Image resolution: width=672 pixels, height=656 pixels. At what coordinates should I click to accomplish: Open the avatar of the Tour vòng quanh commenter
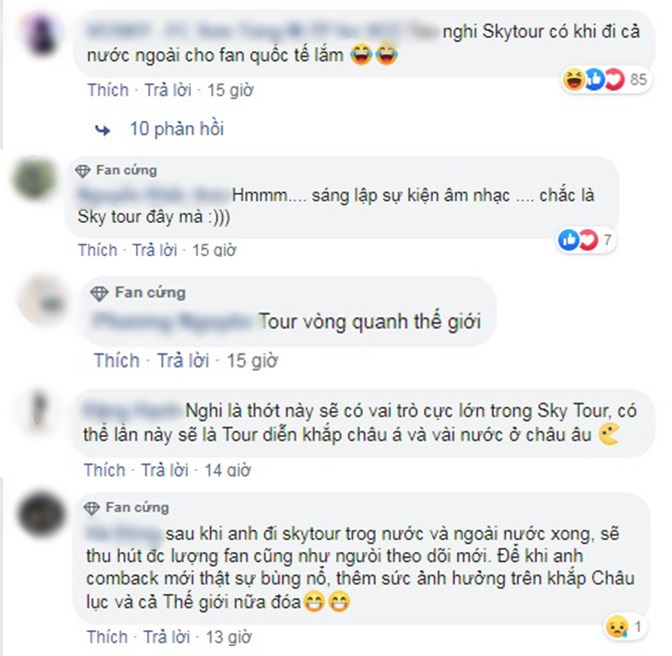click(43, 301)
